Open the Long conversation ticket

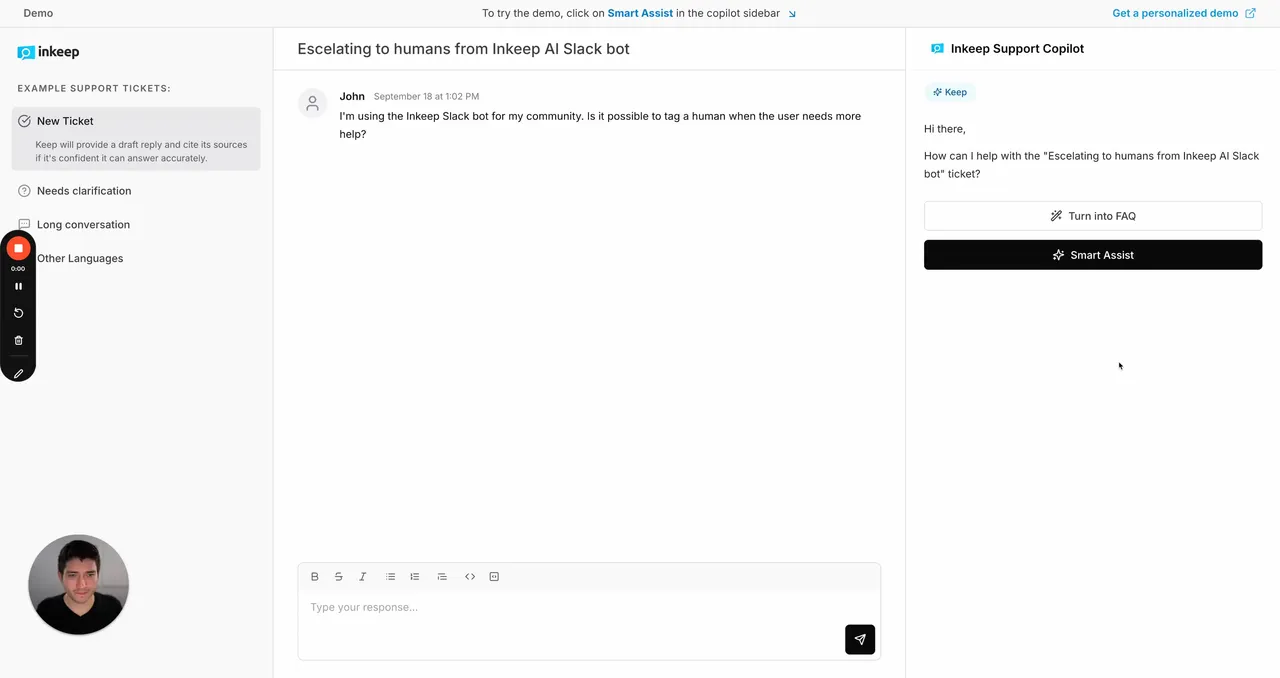83,225
